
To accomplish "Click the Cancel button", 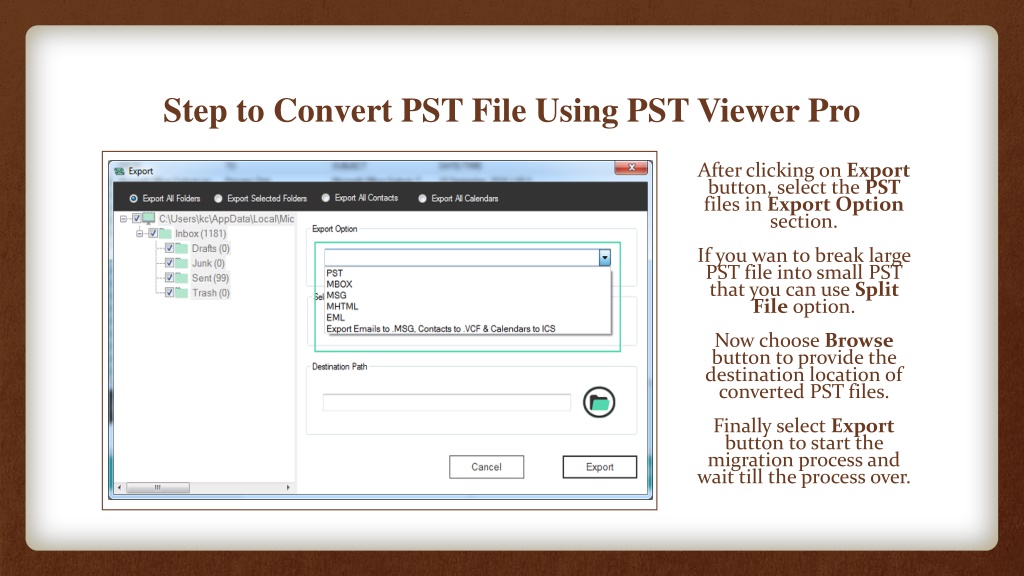I will click(487, 467).
